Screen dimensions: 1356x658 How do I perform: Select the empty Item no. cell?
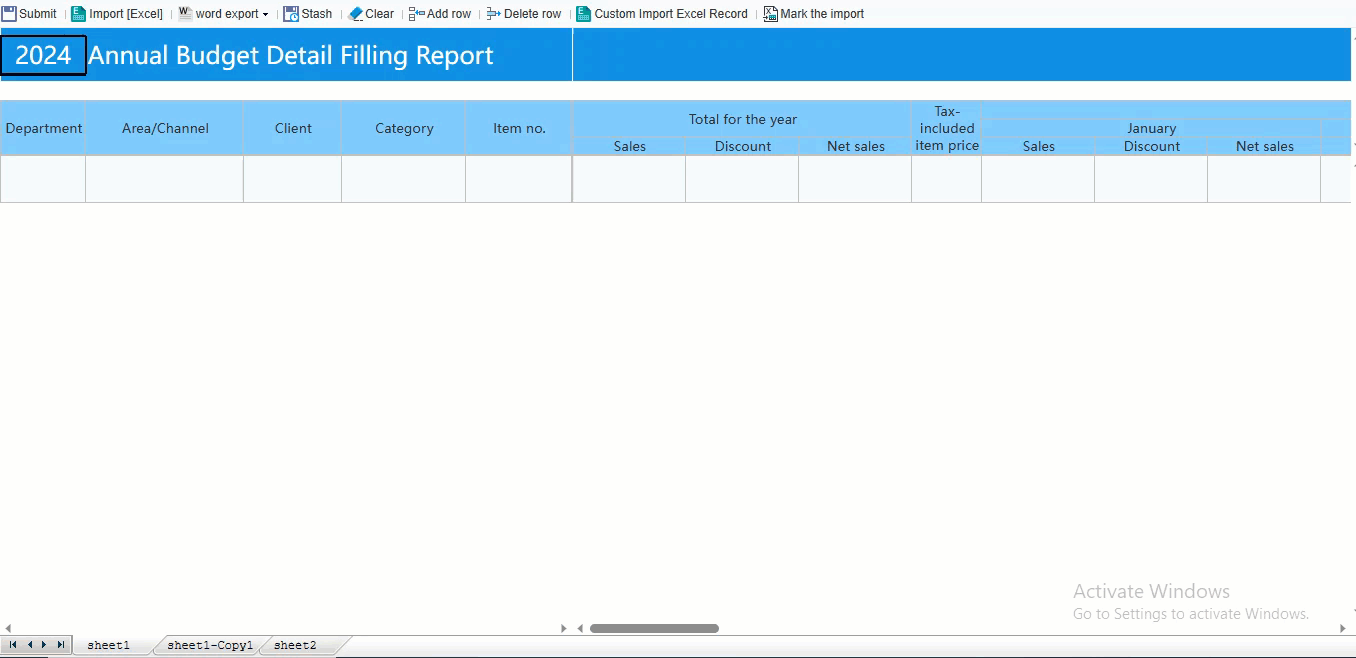tap(519, 179)
